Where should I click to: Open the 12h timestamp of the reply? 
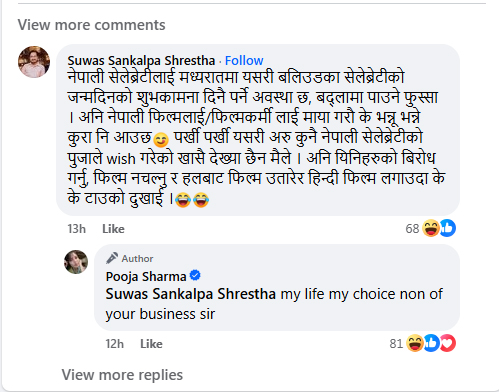tap(115, 344)
